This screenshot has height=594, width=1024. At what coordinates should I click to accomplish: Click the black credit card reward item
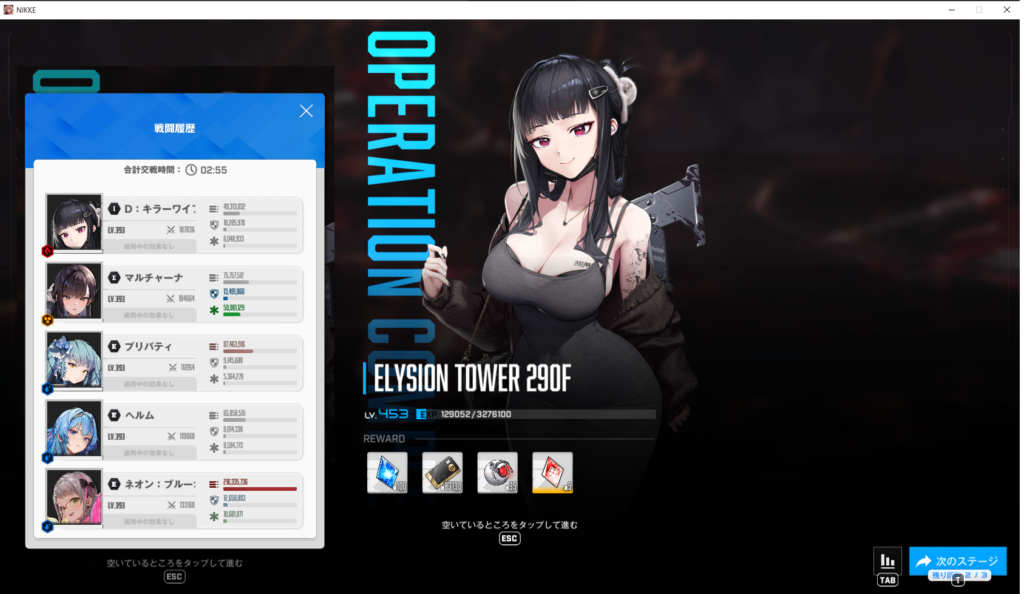[442, 472]
